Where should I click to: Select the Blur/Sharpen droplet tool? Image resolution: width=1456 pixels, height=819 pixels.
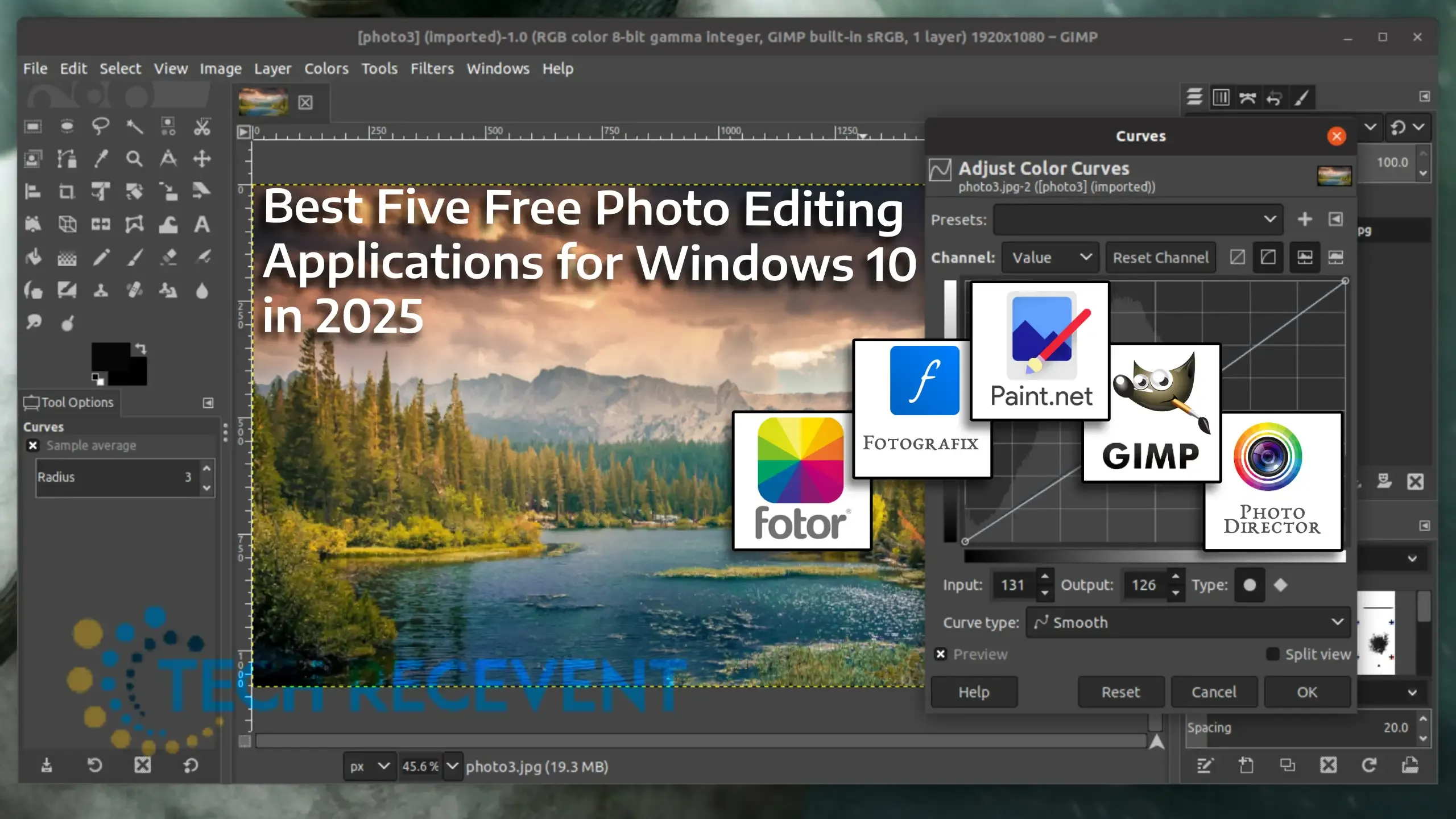202,291
